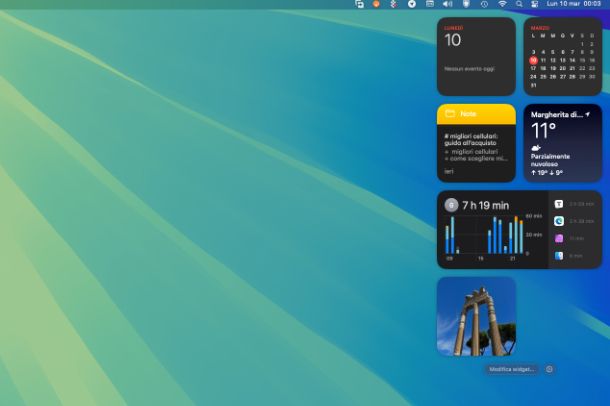Screen dimensions: 610x406
Task: Select date 24 in Marzo calendar
Action: tap(533, 77)
